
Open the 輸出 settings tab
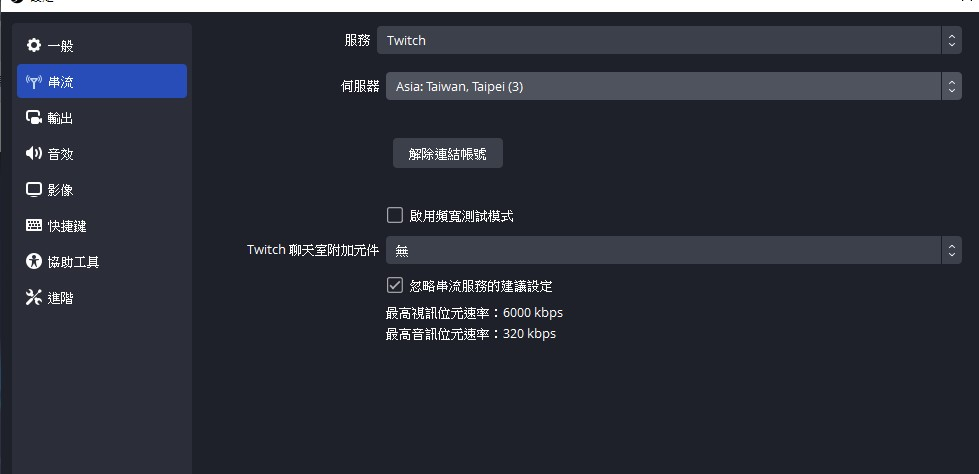tap(102, 117)
